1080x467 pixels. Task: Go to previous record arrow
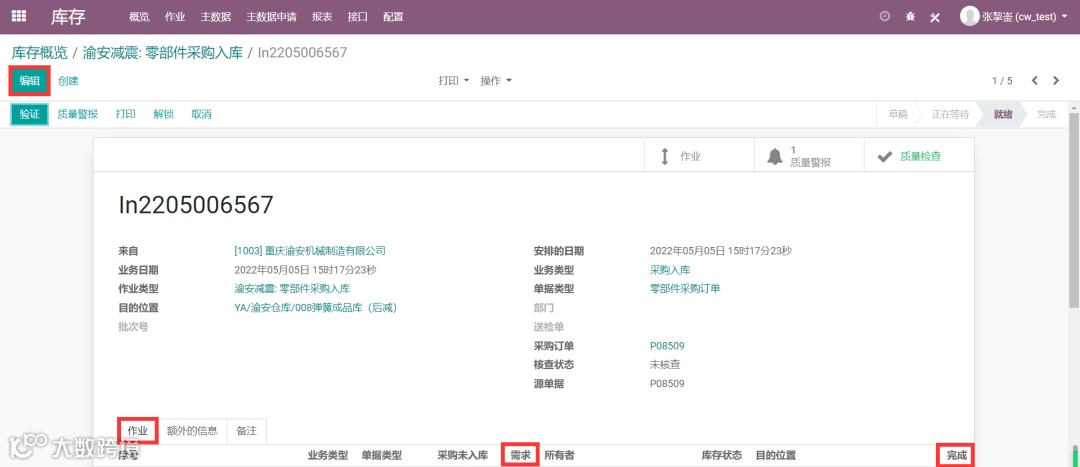[1035, 81]
